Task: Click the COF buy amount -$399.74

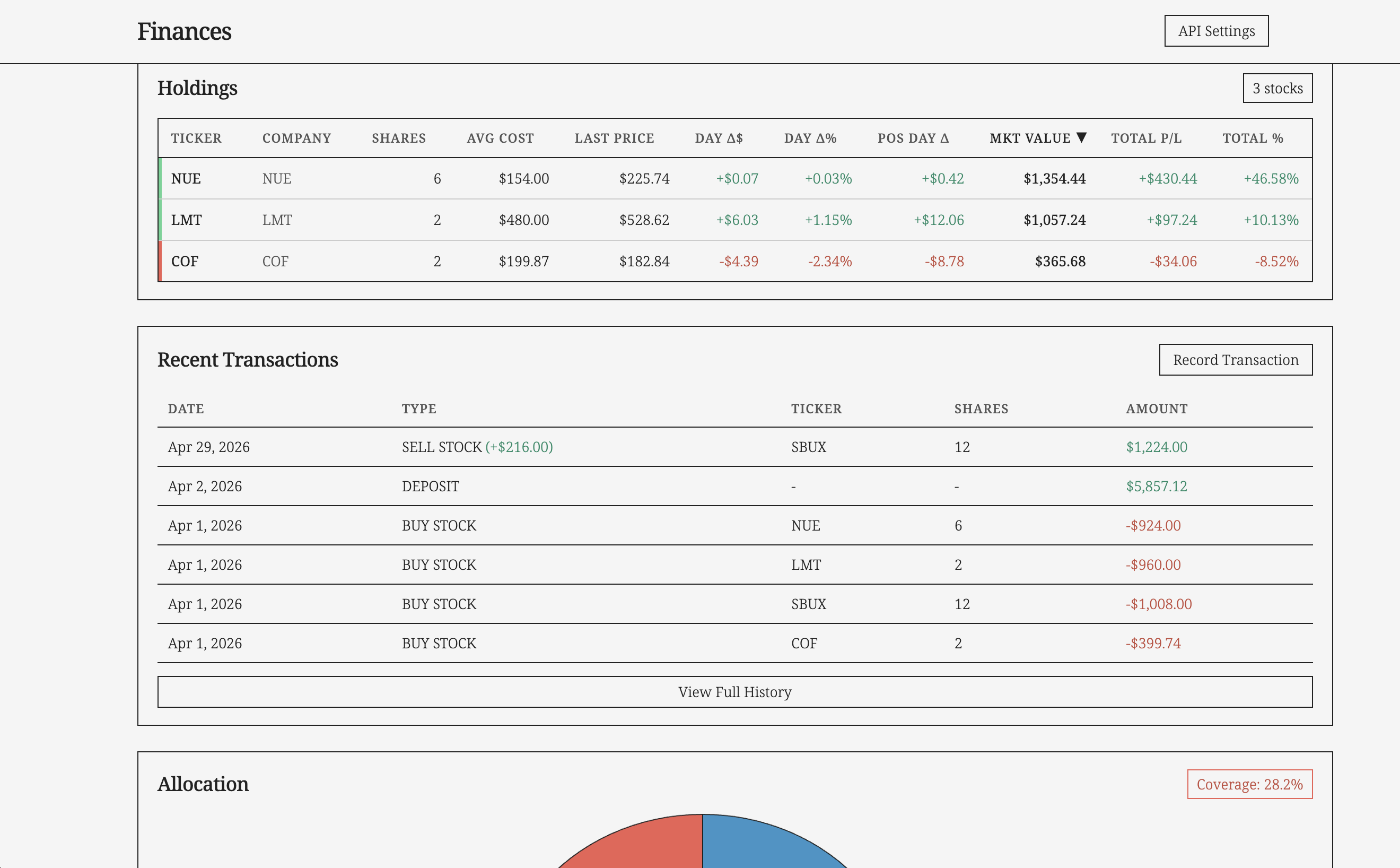Action: point(1153,643)
